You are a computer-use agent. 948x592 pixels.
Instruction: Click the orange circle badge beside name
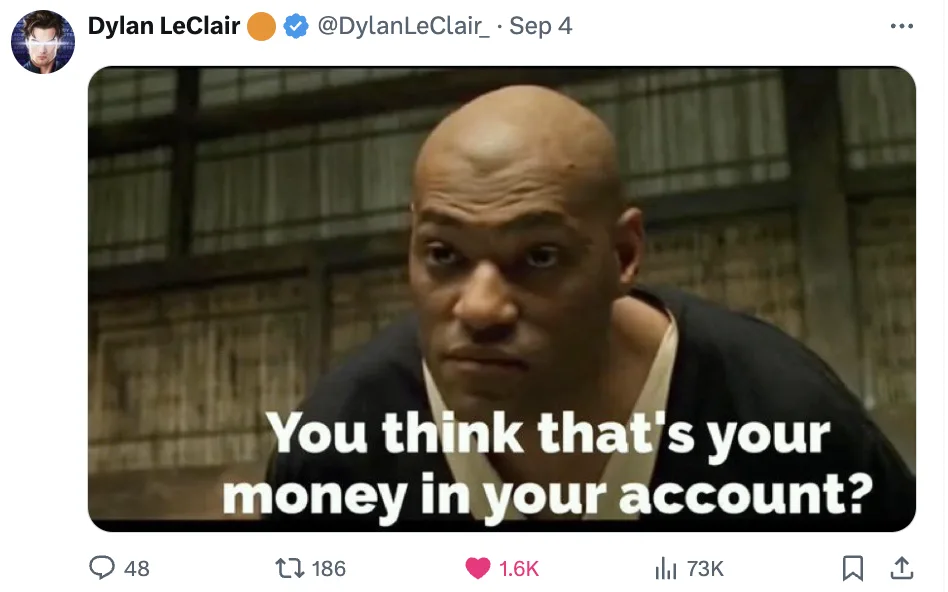pos(262,27)
